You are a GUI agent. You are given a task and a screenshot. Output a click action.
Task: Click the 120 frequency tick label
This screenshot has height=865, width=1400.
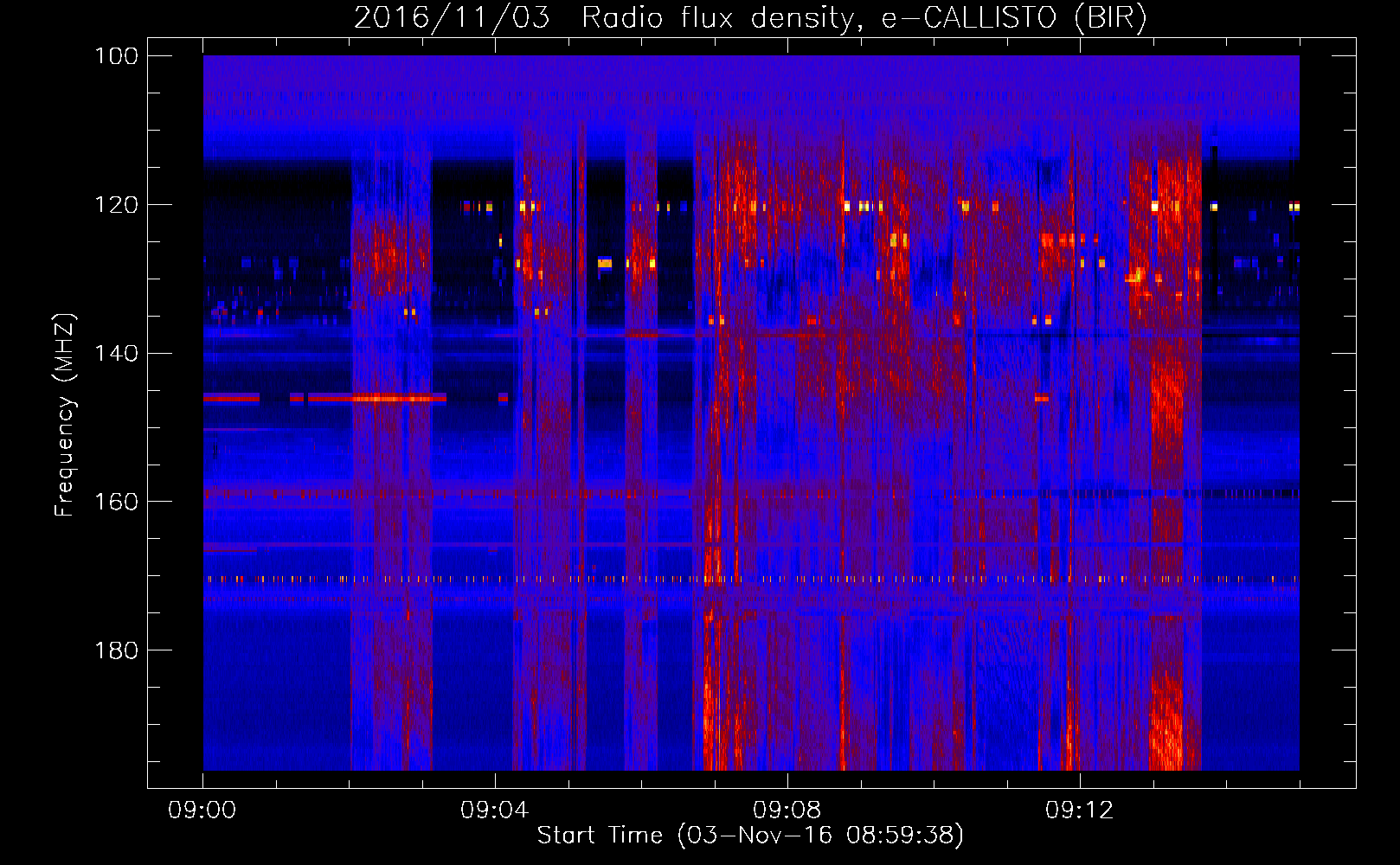[x=116, y=205]
